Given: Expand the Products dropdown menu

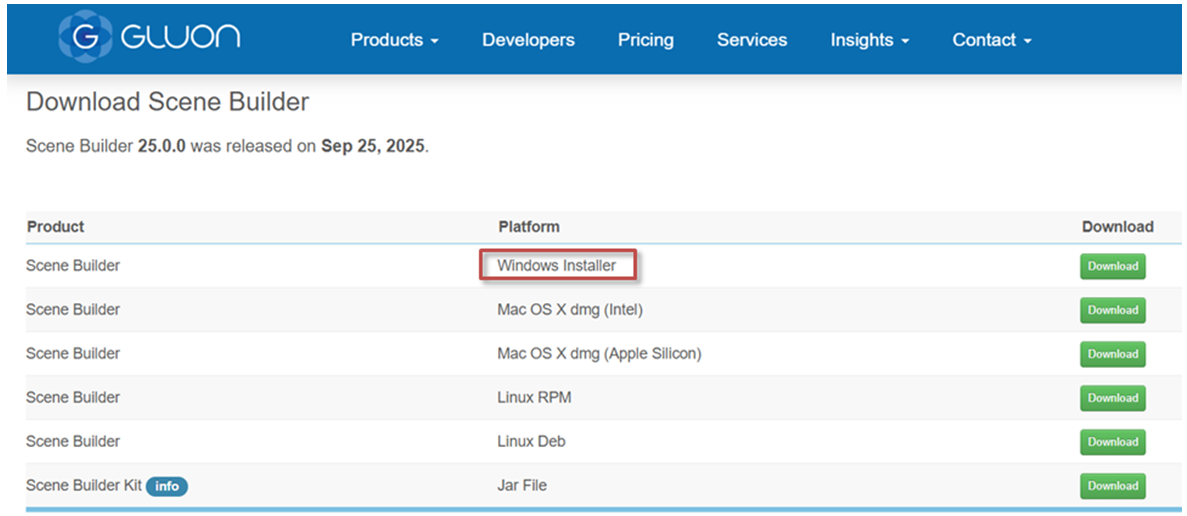Looking at the screenshot, I should coord(394,40).
